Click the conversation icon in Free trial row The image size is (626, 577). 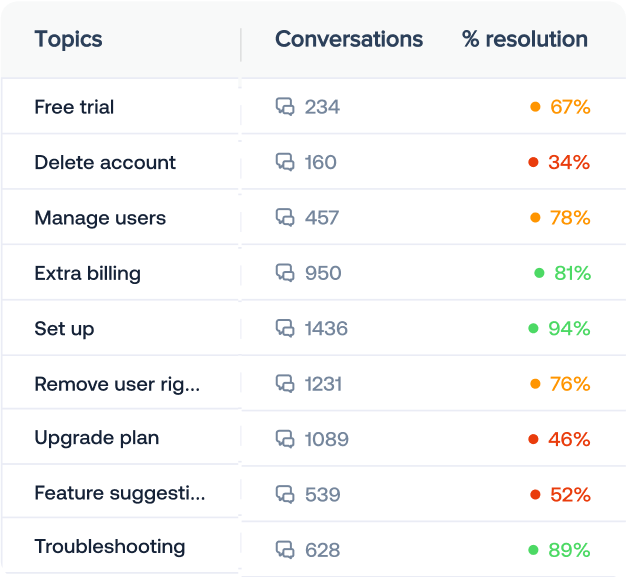click(x=285, y=107)
